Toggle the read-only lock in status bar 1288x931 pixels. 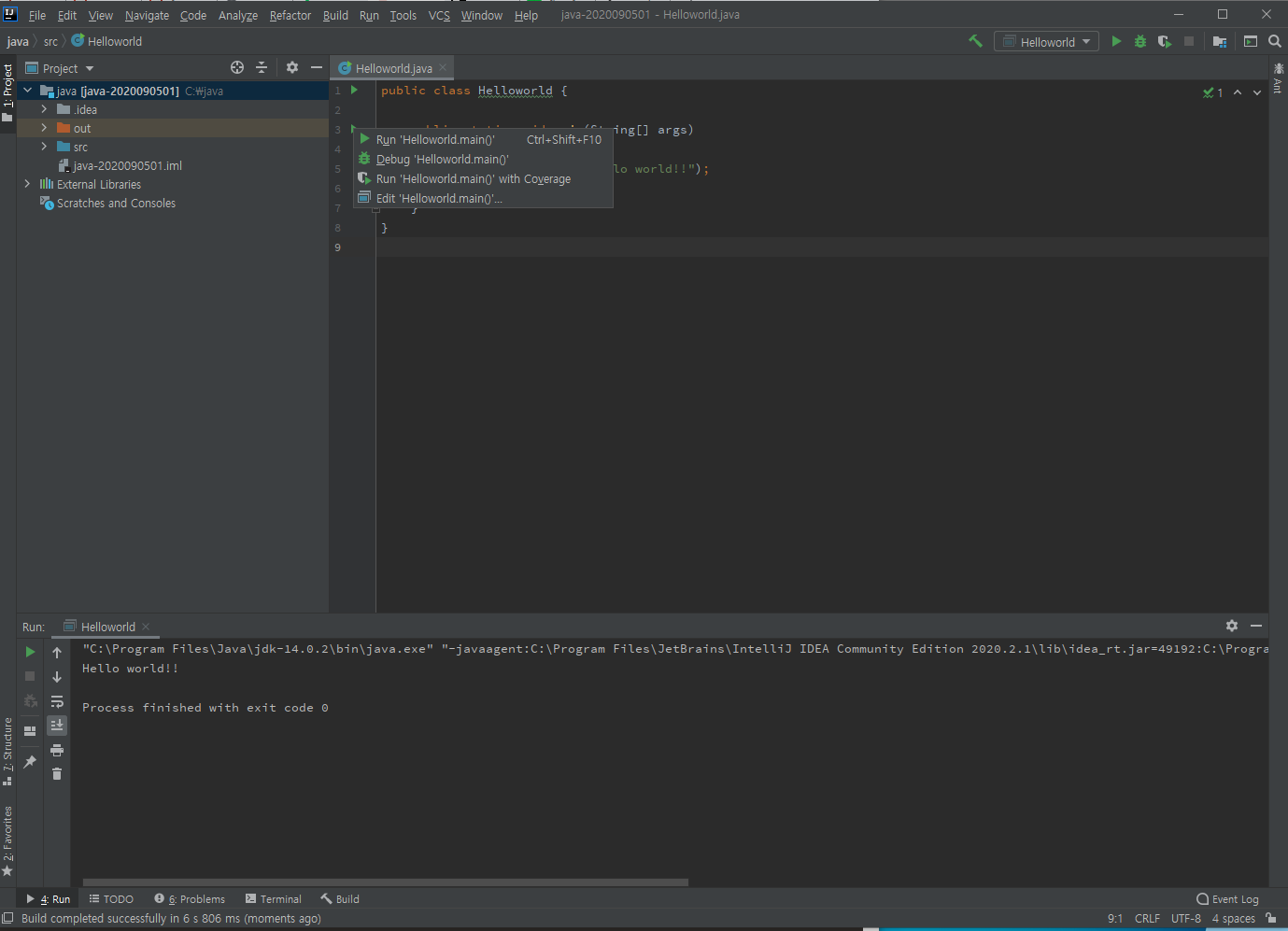1271,919
